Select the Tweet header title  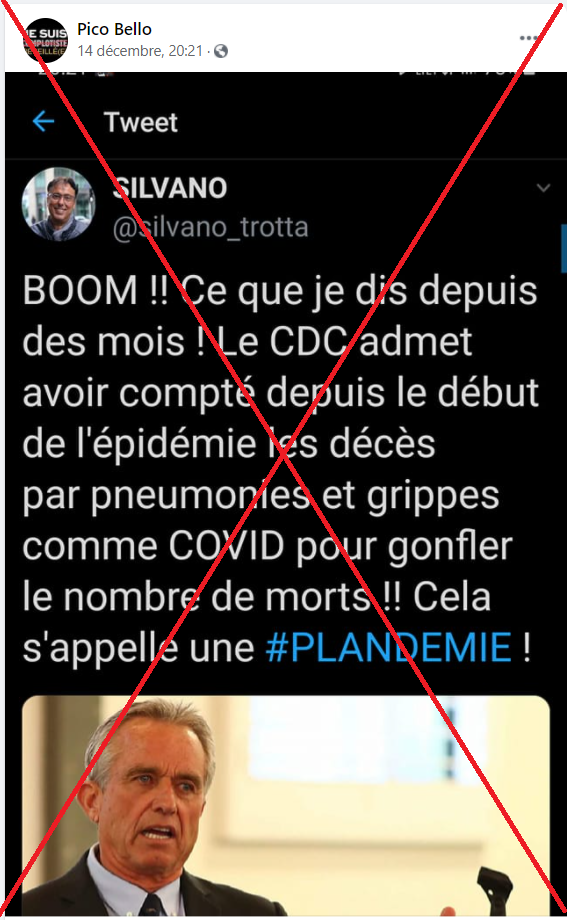pyautogui.click(x=141, y=122)
